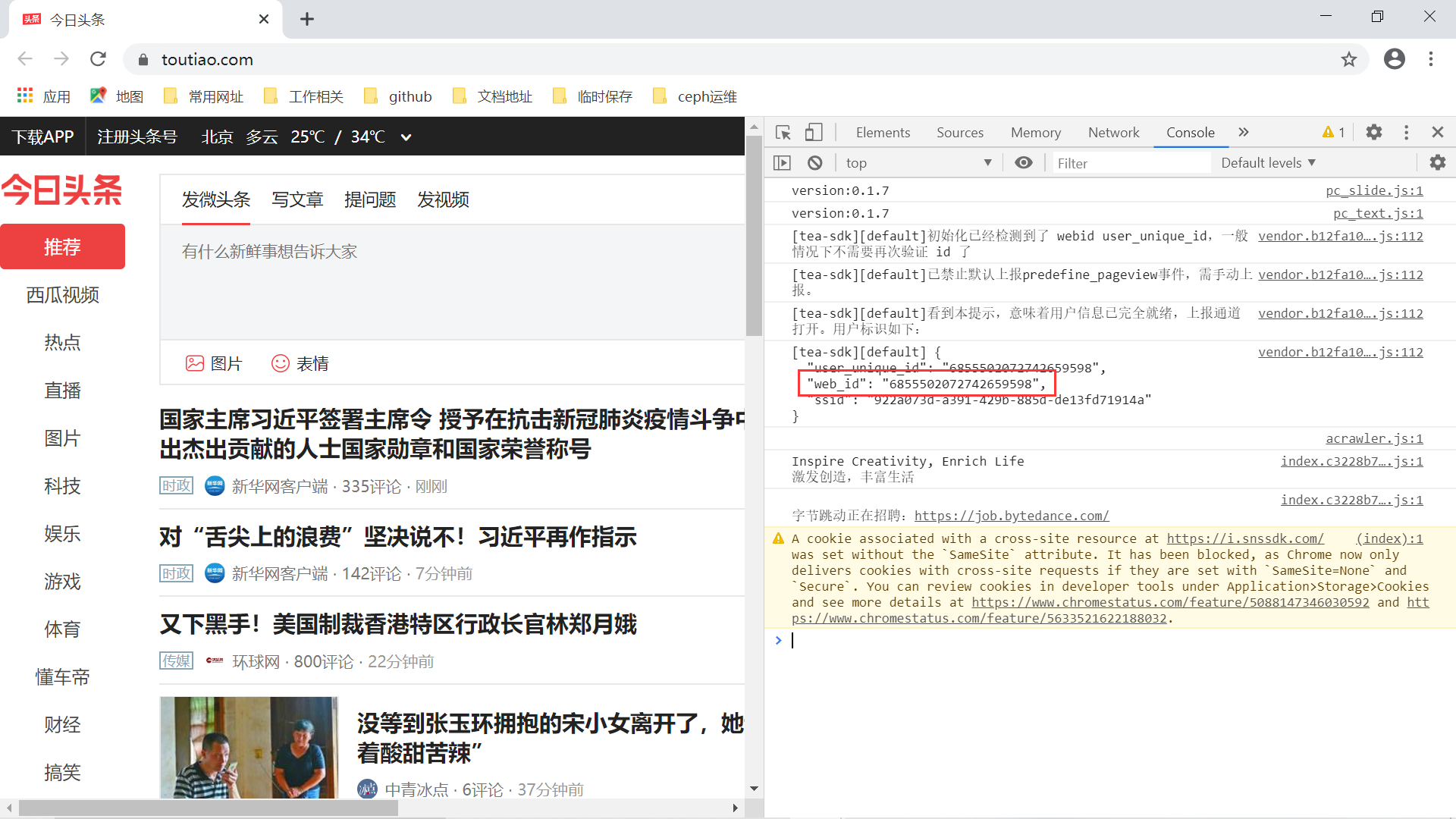
Task: Click the 有什么新鲜事想告诉大家 text box
Action: [452, 282]
